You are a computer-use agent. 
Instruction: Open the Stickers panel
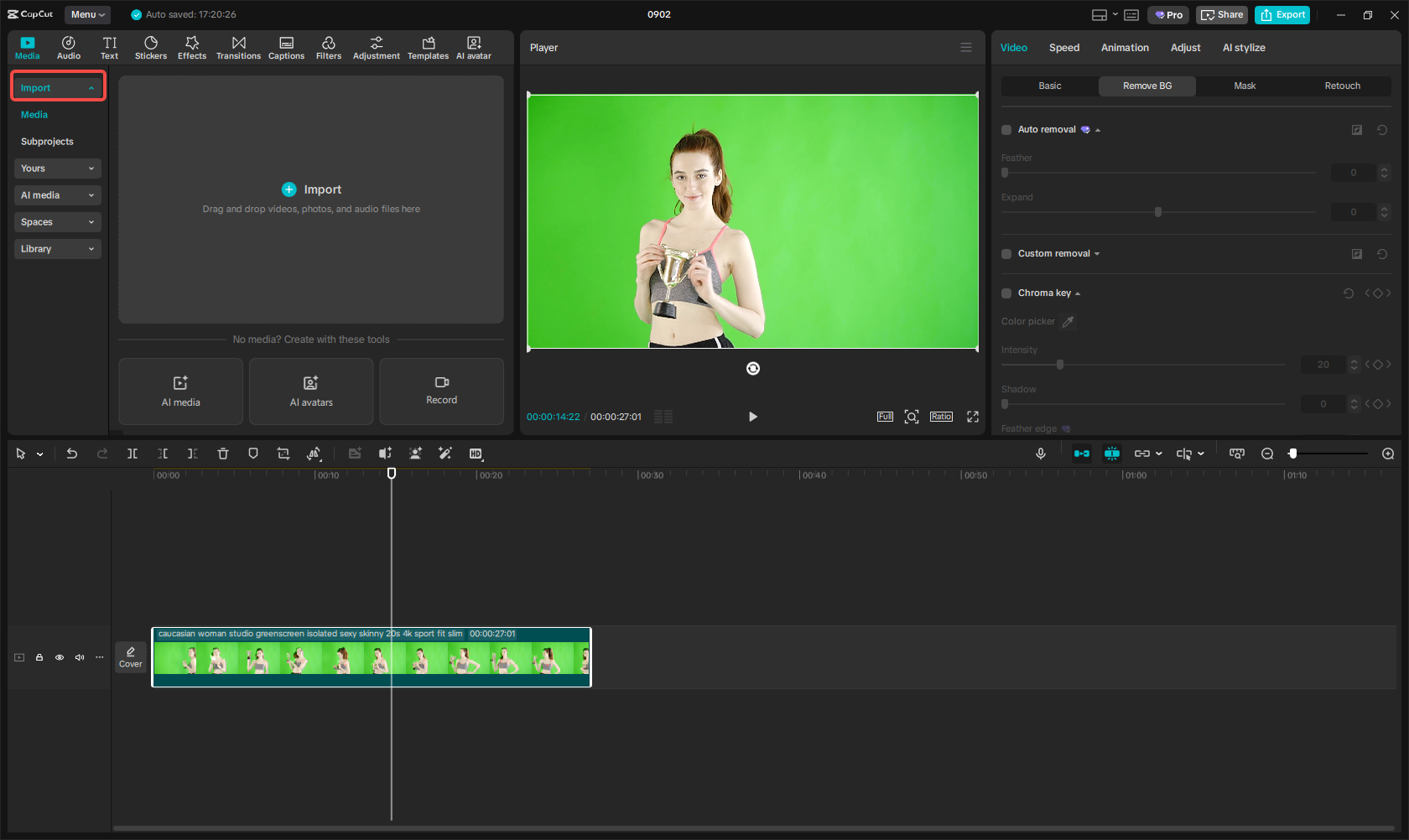[x=151, y=47]
